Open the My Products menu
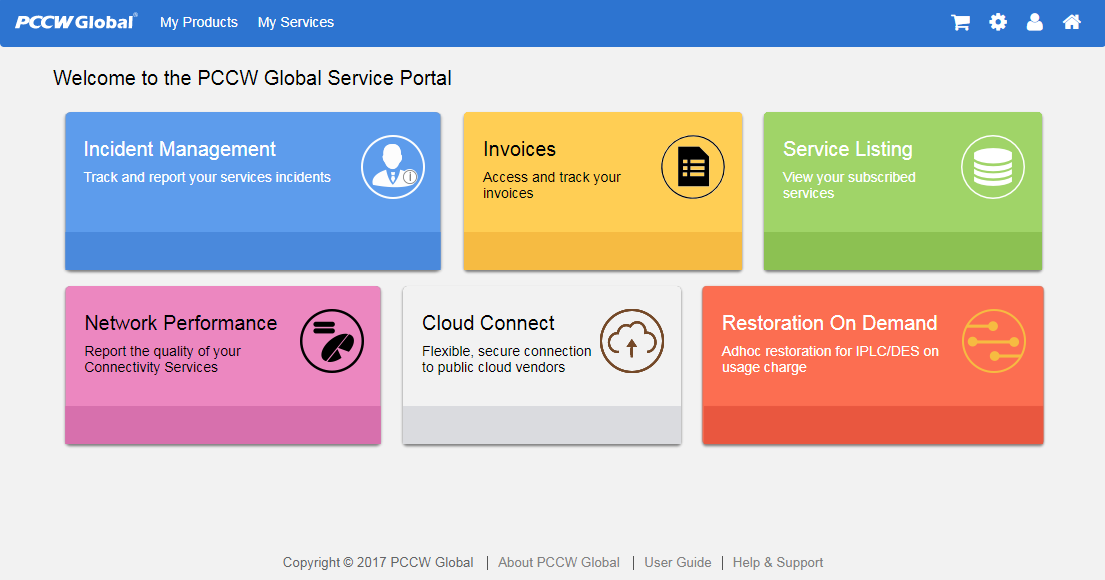1105x580 pixels. (x=199, y=23)
